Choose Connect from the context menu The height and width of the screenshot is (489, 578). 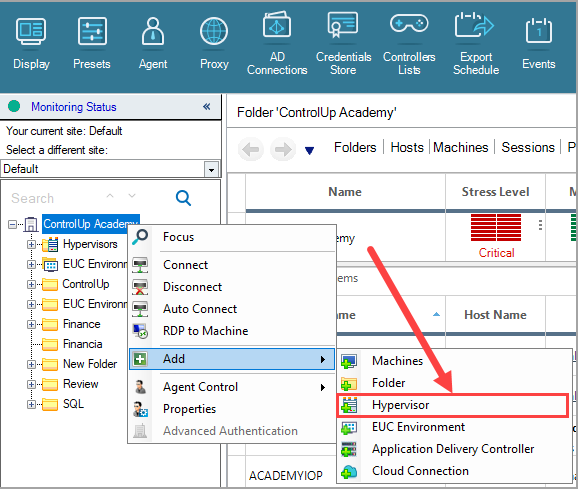(x=232, y=265)
